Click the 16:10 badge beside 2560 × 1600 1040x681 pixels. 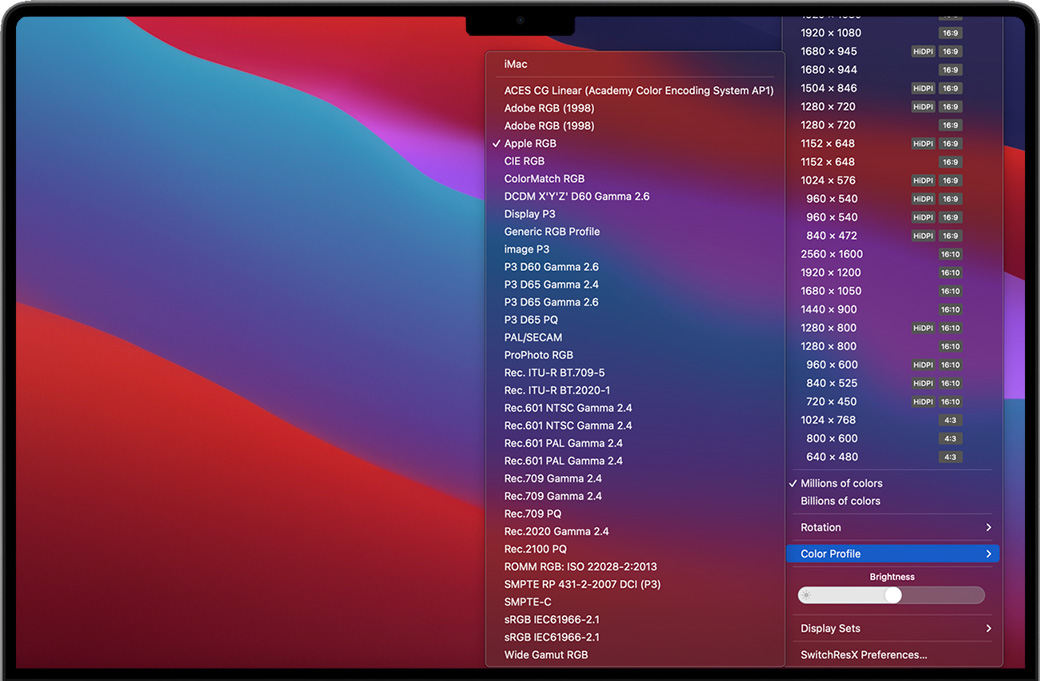coord(950,254)
